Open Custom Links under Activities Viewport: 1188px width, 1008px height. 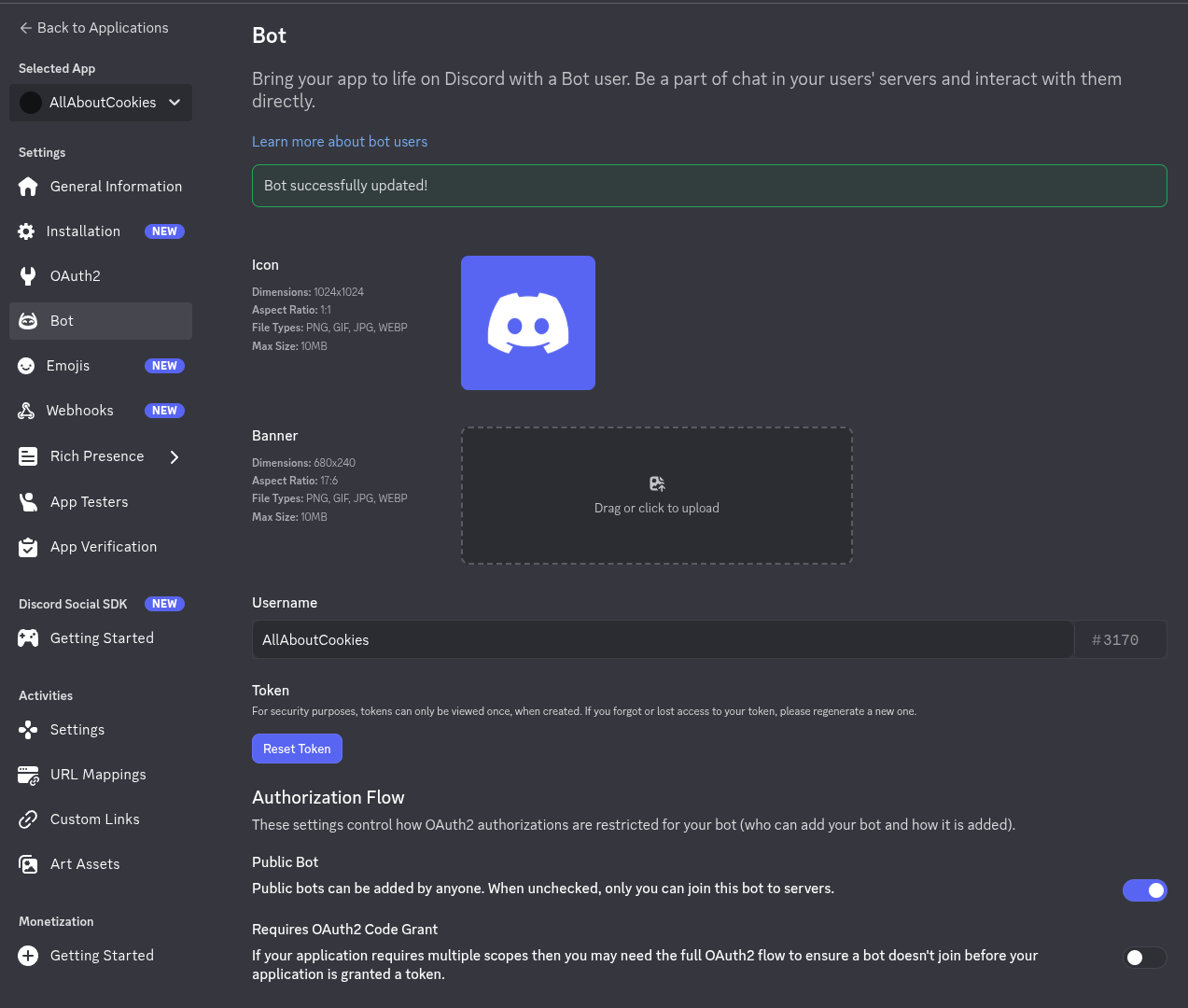[x=94, y=819]
